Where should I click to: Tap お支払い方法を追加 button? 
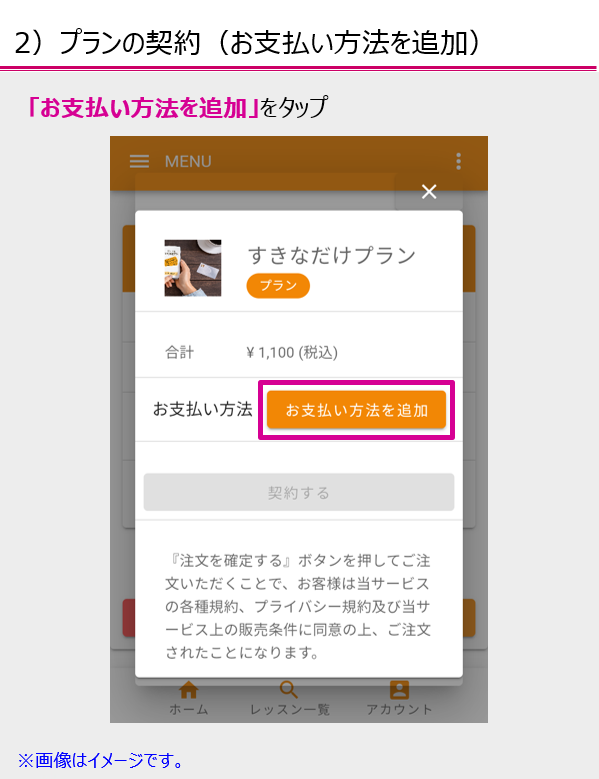[x=357, y=410]
